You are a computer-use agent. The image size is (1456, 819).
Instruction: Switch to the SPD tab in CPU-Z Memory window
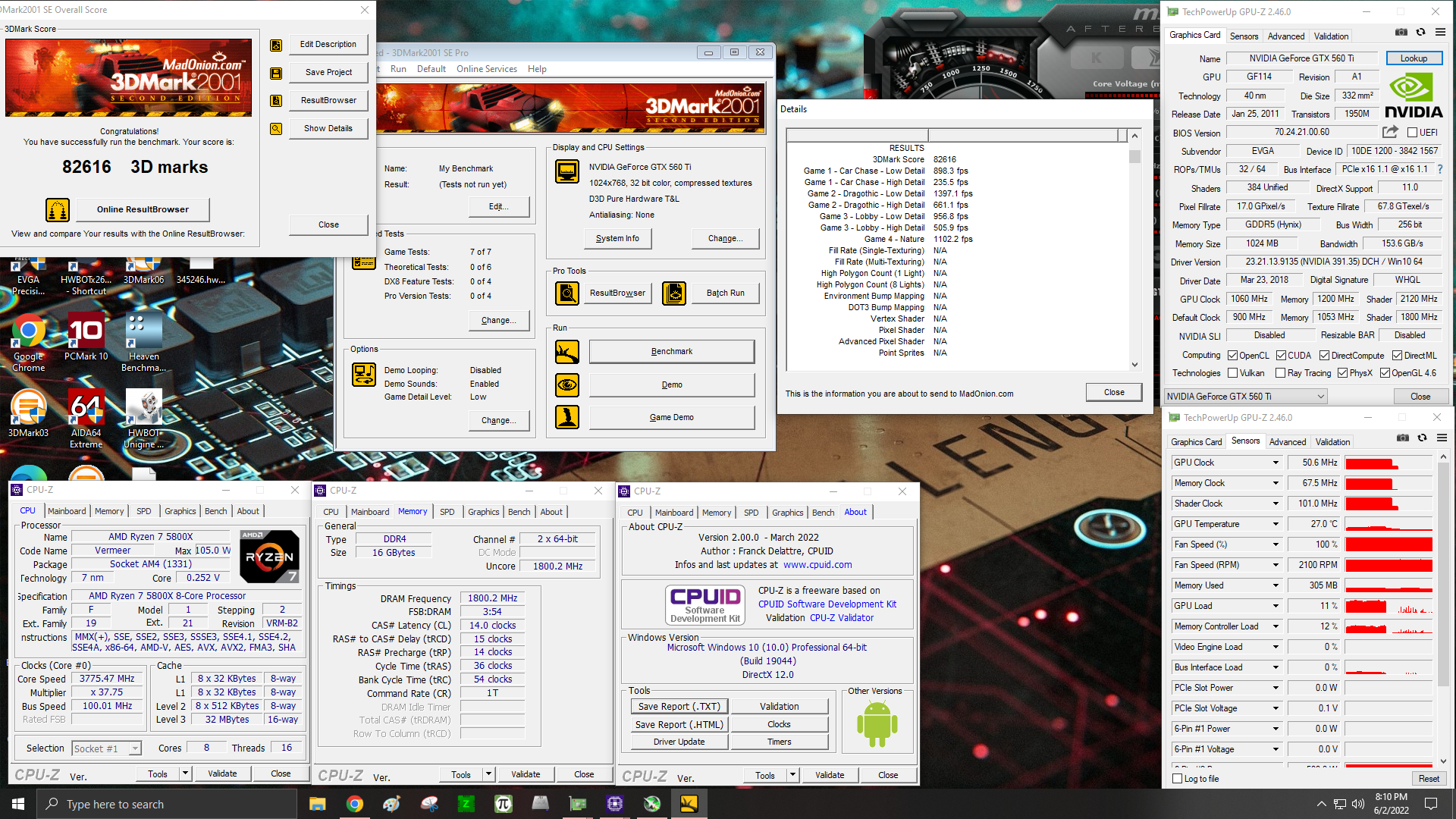(x=447, y=512)
